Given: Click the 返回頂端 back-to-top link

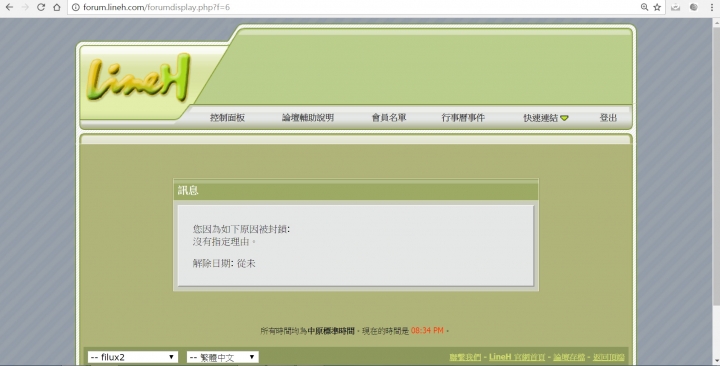Looking at the screenshot, I should pos(608,357).
